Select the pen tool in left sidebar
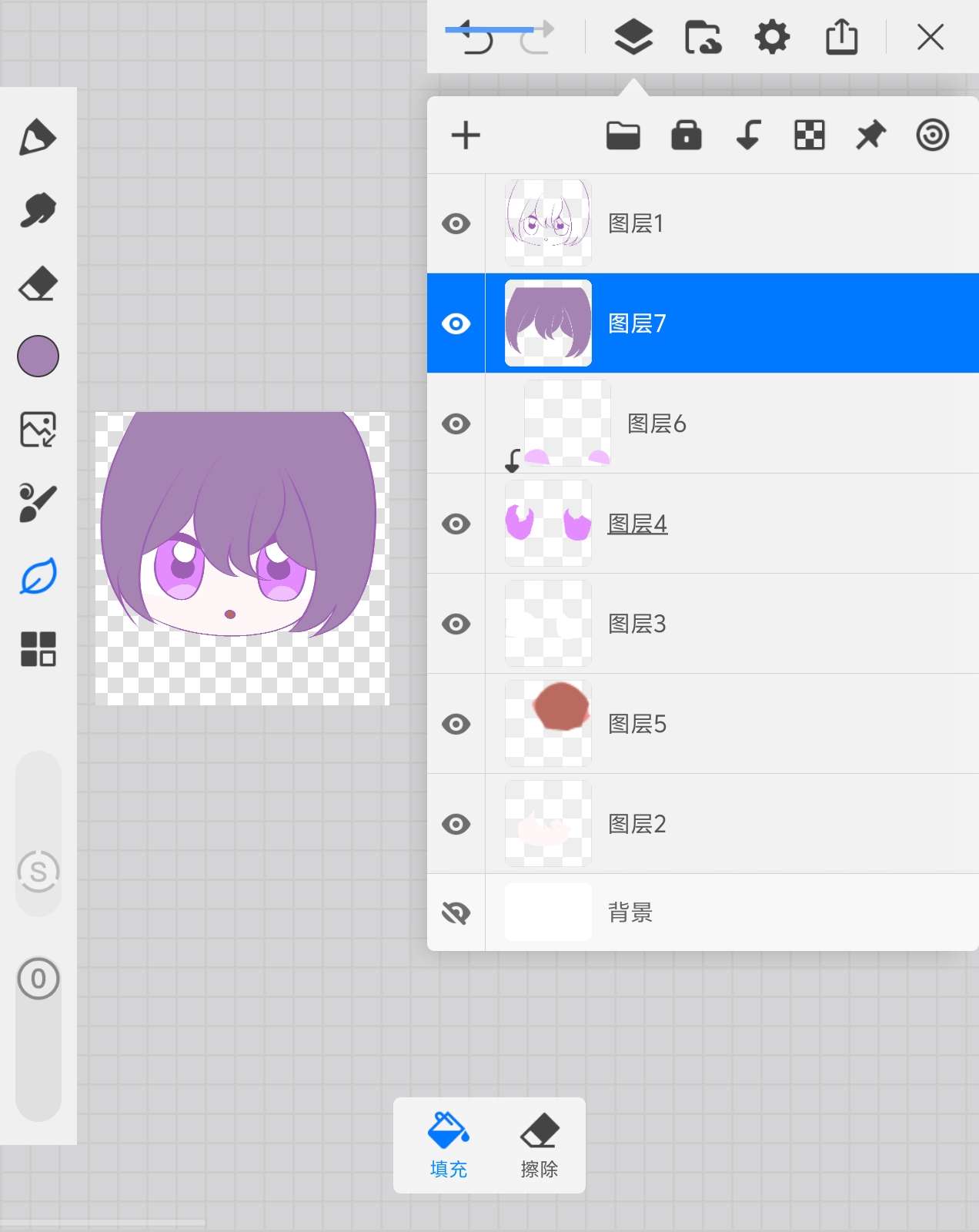This screenshot has height=1232, width=979. pyautogui.click(x=38, y=138)
